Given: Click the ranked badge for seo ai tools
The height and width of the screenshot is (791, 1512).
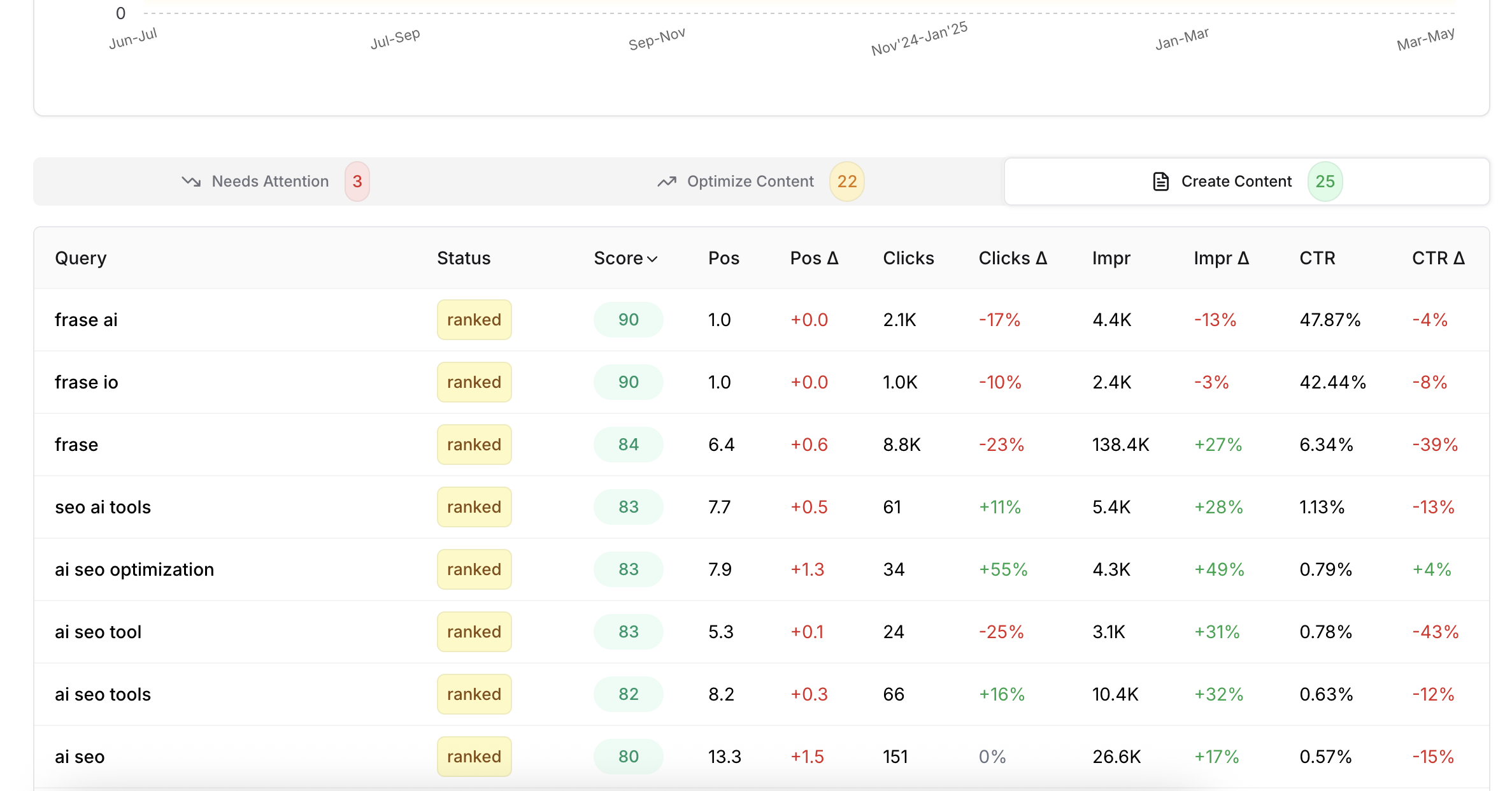Looking at the screenshot, I should 474,507.
